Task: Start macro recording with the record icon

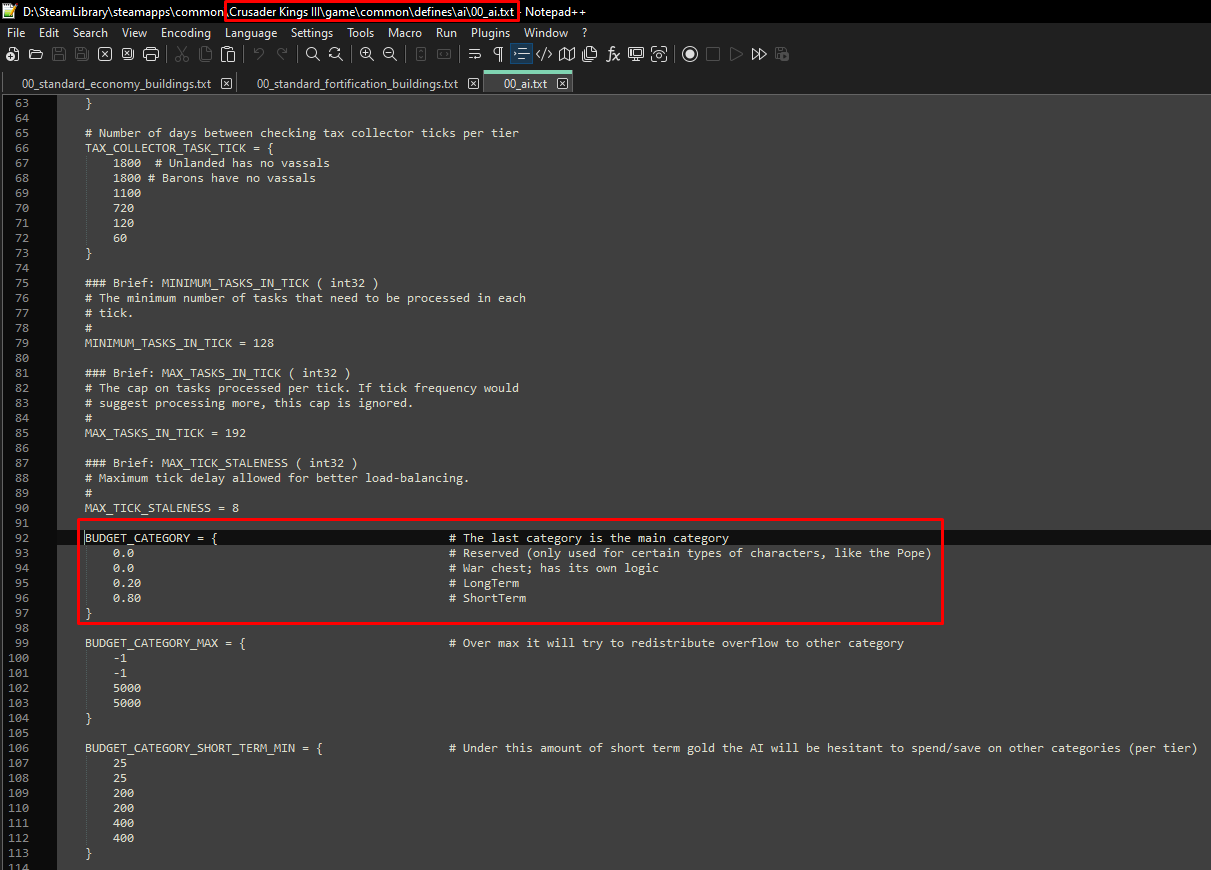Action: point(690,54)
